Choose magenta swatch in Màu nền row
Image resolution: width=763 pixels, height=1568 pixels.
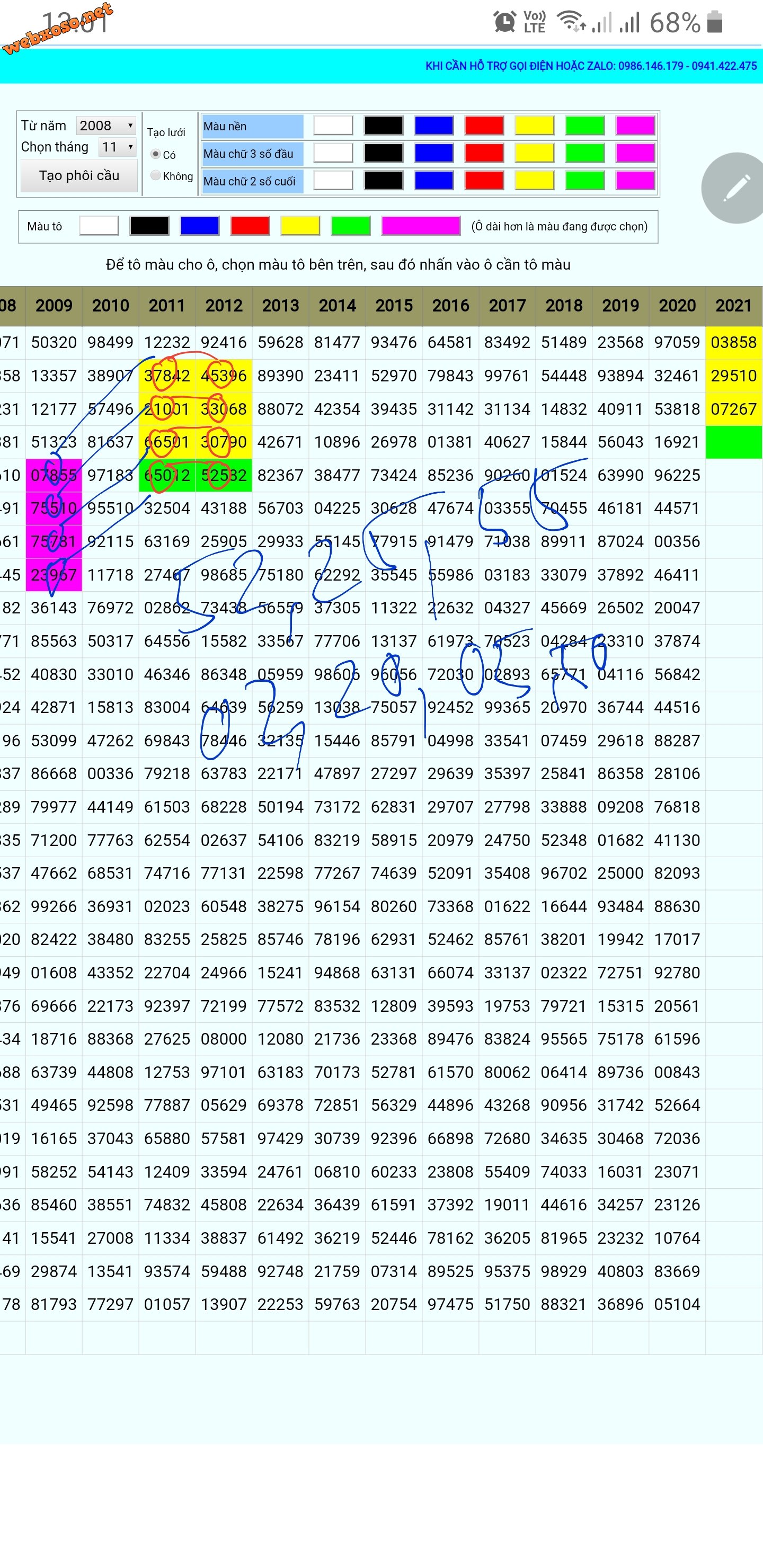[x=635, y=126]
